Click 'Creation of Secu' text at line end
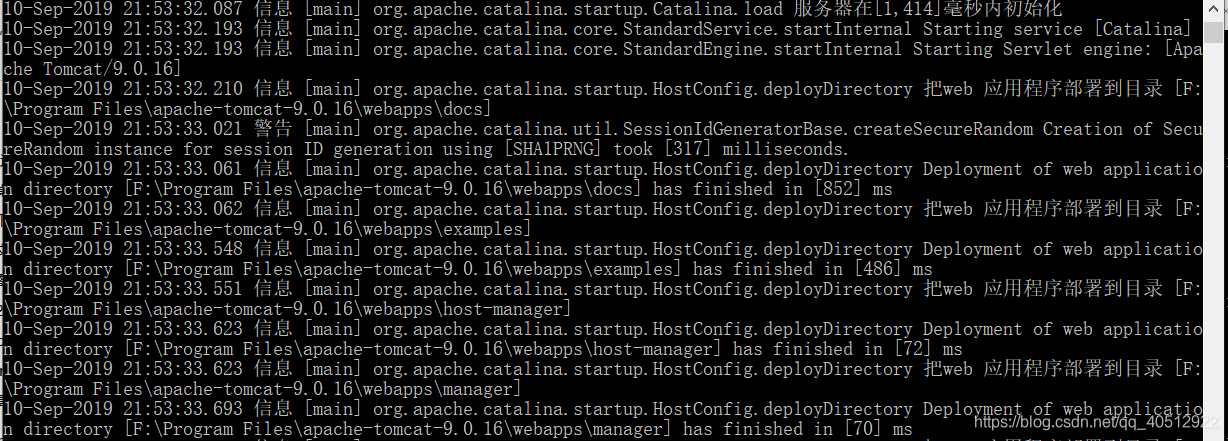 [1122, 129]
